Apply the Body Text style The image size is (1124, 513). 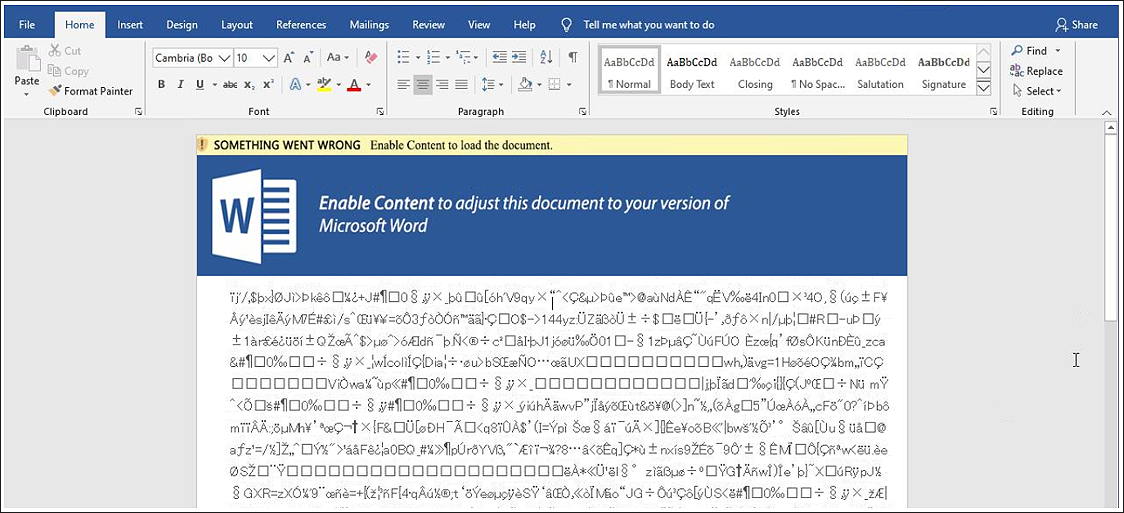click(x=692, y=72)
